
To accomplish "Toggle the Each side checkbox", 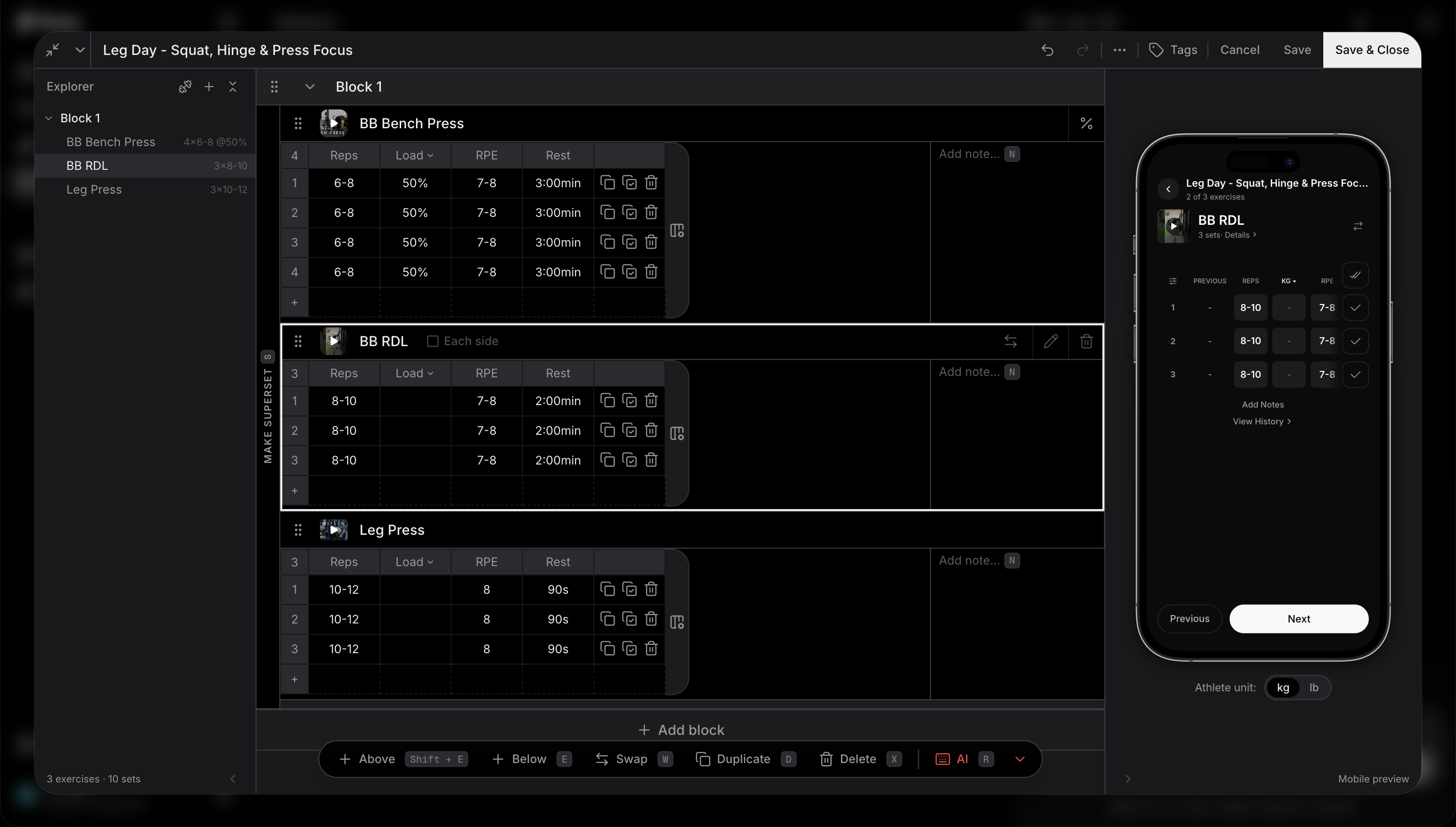I will point(433,341).
